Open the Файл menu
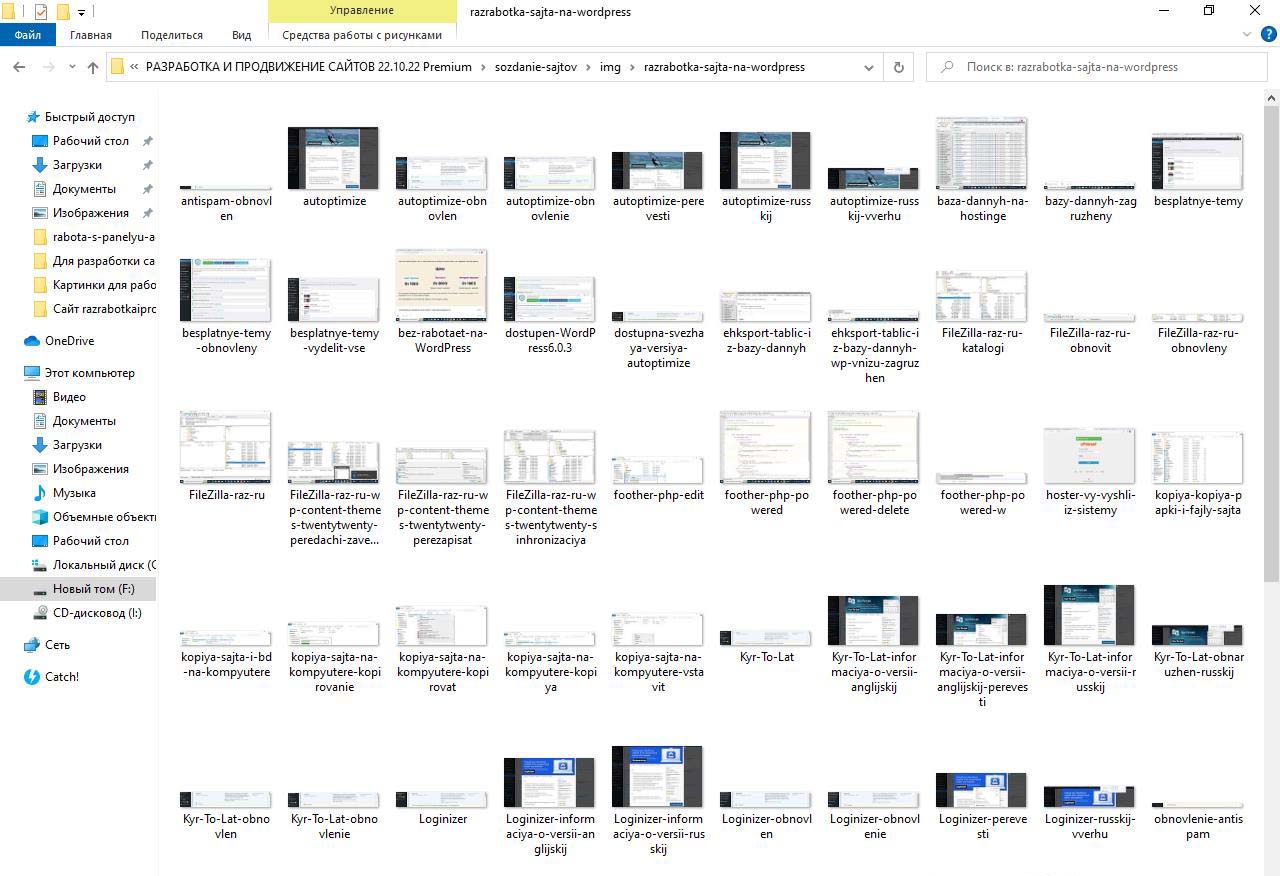 [x=27, y=35]
